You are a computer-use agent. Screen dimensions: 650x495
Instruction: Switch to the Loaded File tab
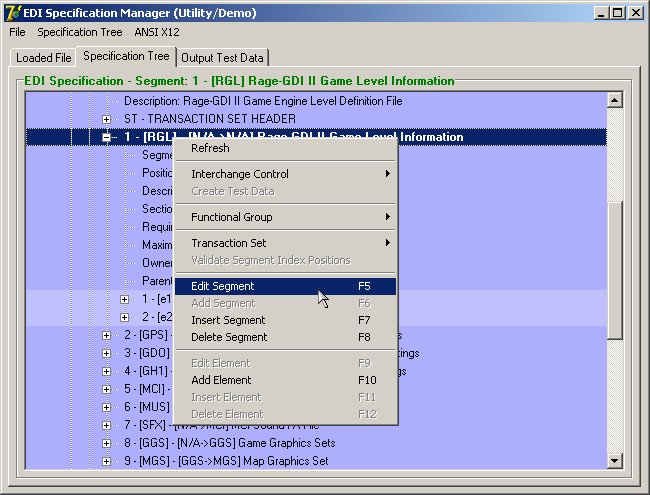point(43,58)
